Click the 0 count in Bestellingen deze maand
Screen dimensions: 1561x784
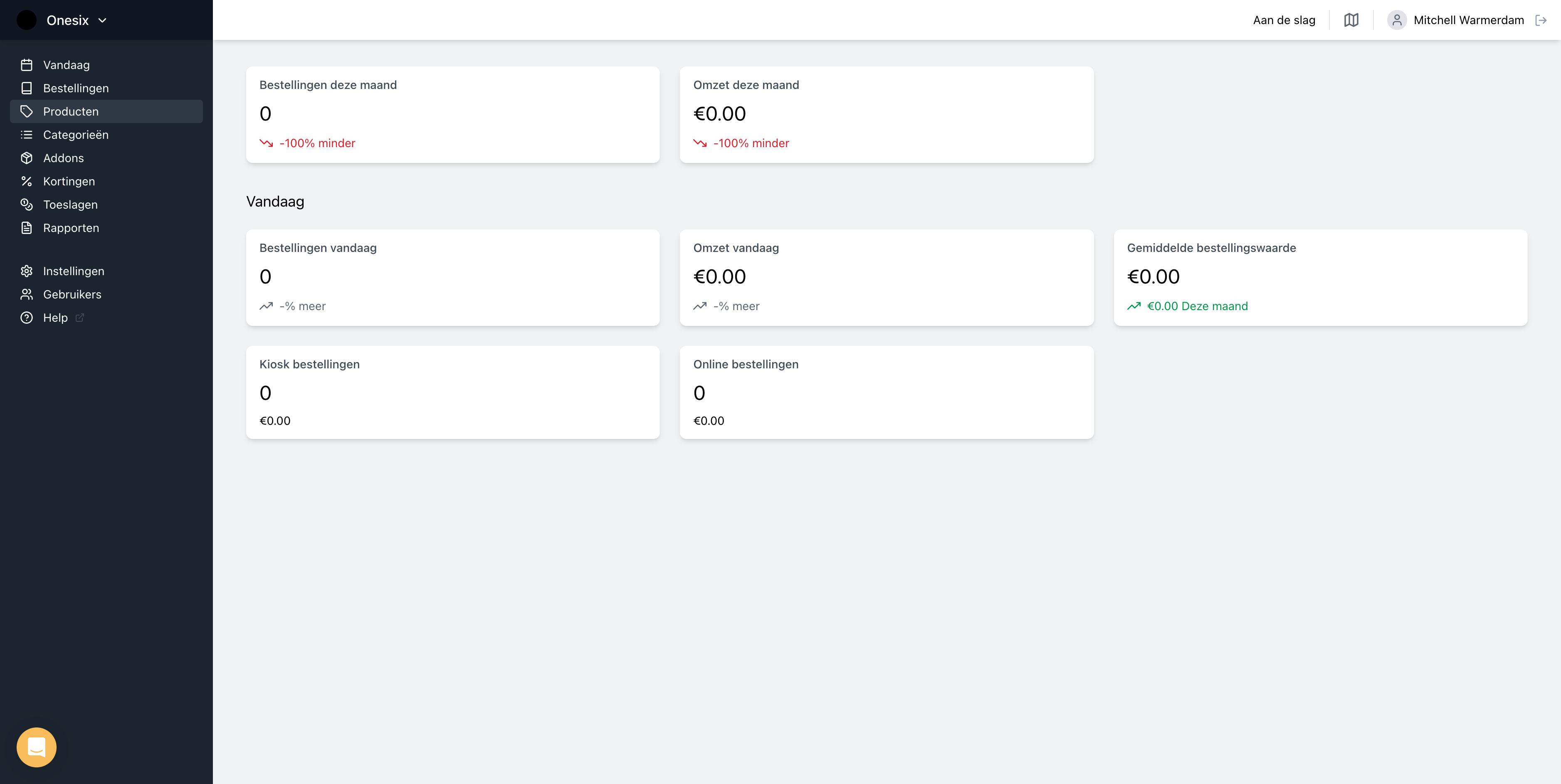pos(265,114)
